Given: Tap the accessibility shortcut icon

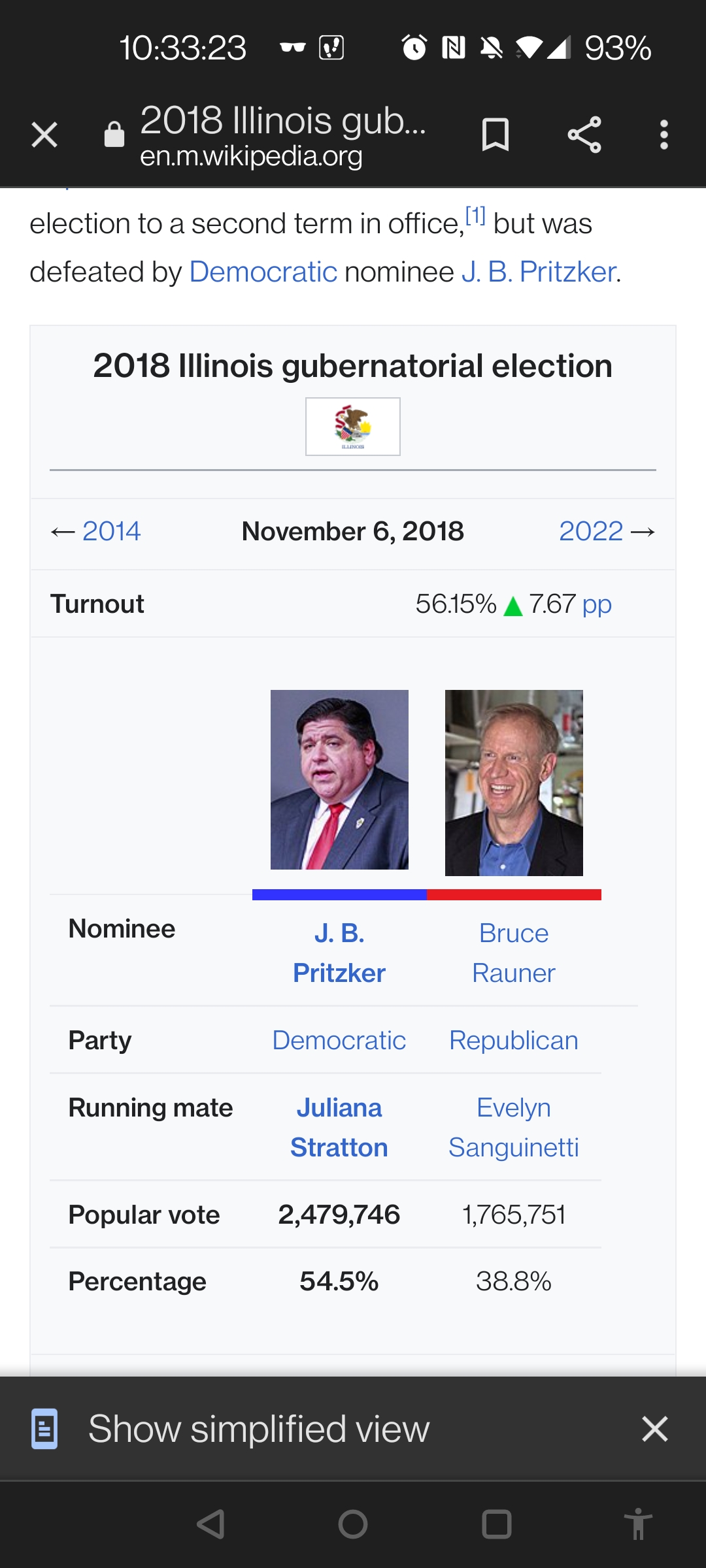Looking at the screenshot, I should pyautogui.click(x=638, y=1525).
